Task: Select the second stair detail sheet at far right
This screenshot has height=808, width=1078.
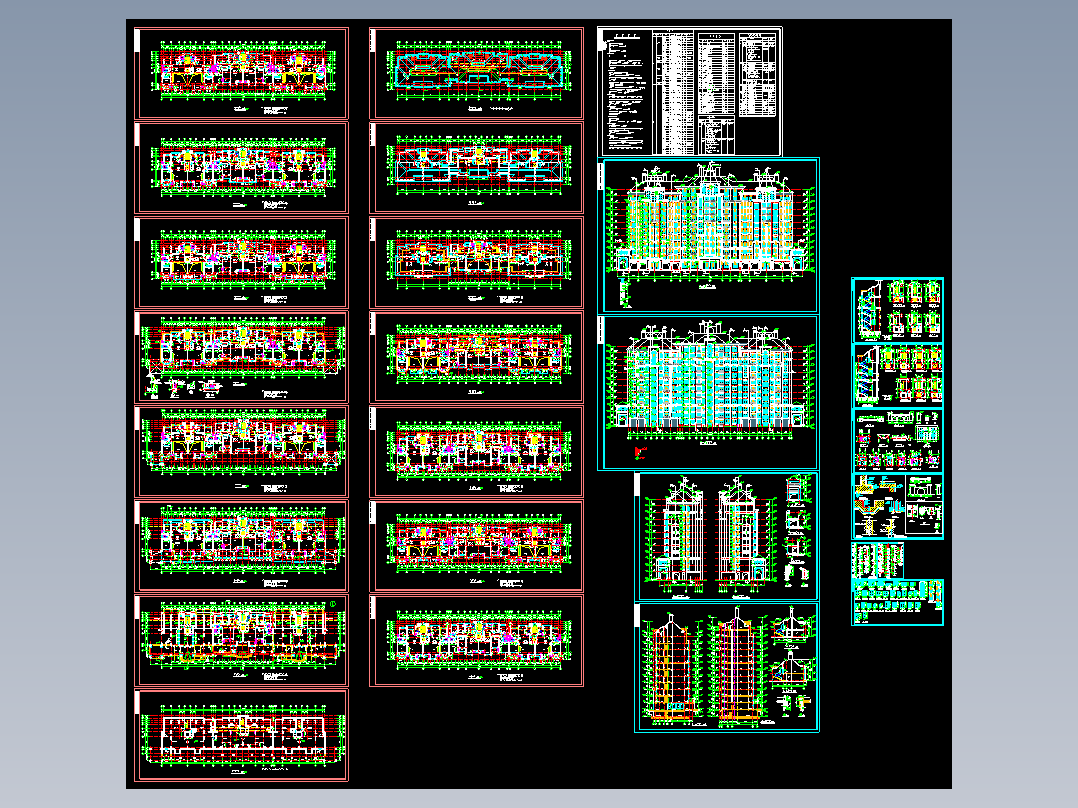Action: pyautogui.click(x=897, y=375)
